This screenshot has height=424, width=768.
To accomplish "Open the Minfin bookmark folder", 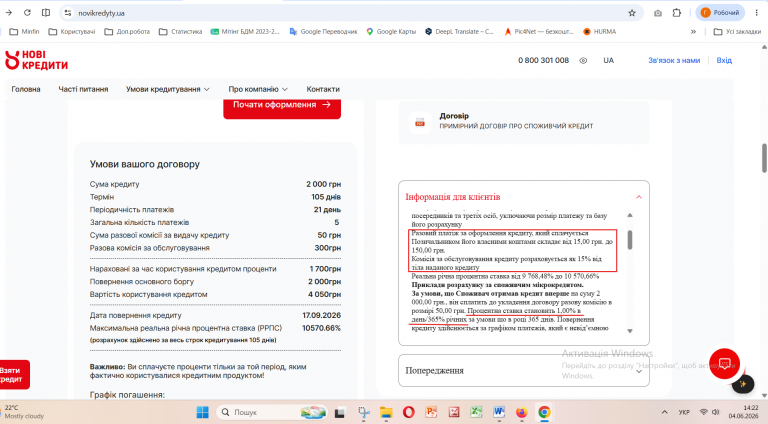I will [x=24, y=31].
